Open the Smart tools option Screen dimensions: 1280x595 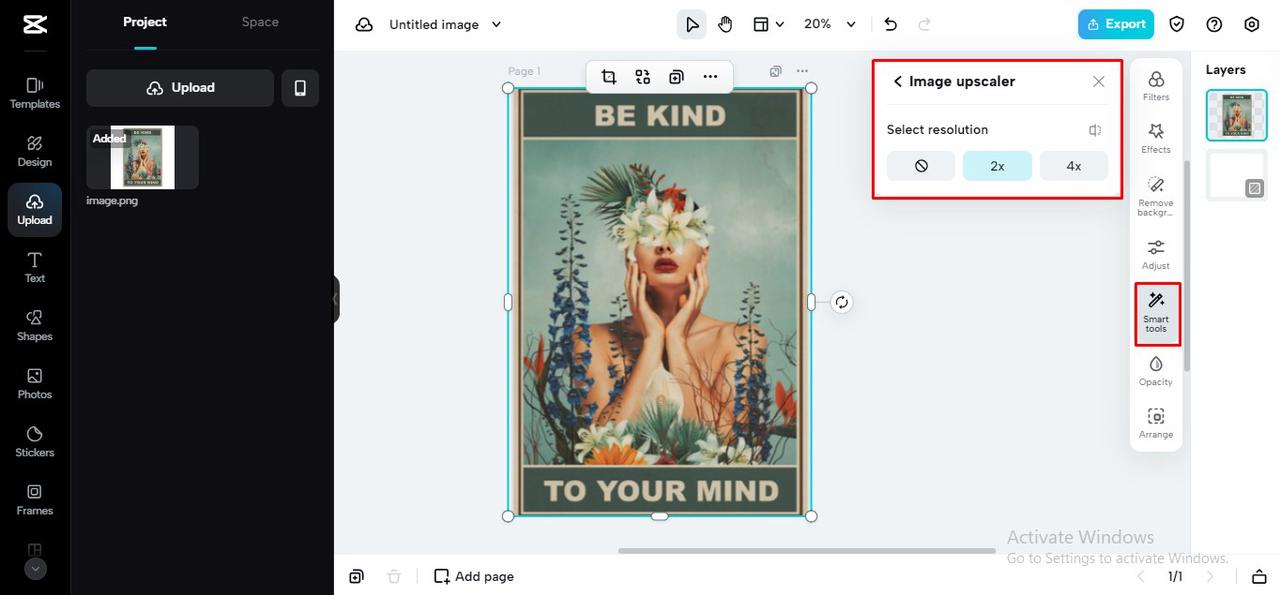pos(1157,314)
